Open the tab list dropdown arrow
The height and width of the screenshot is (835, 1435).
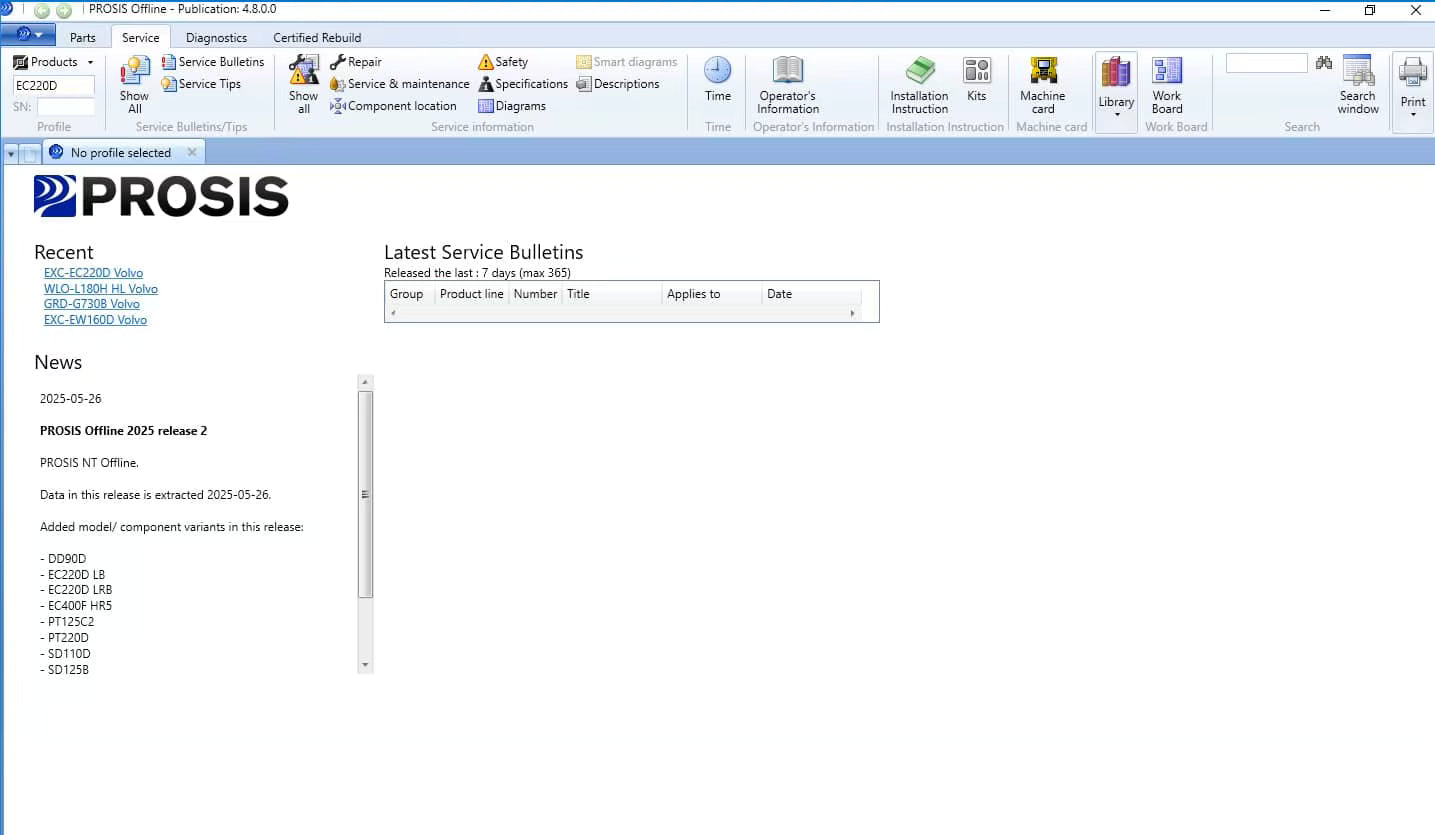[11, 153]
